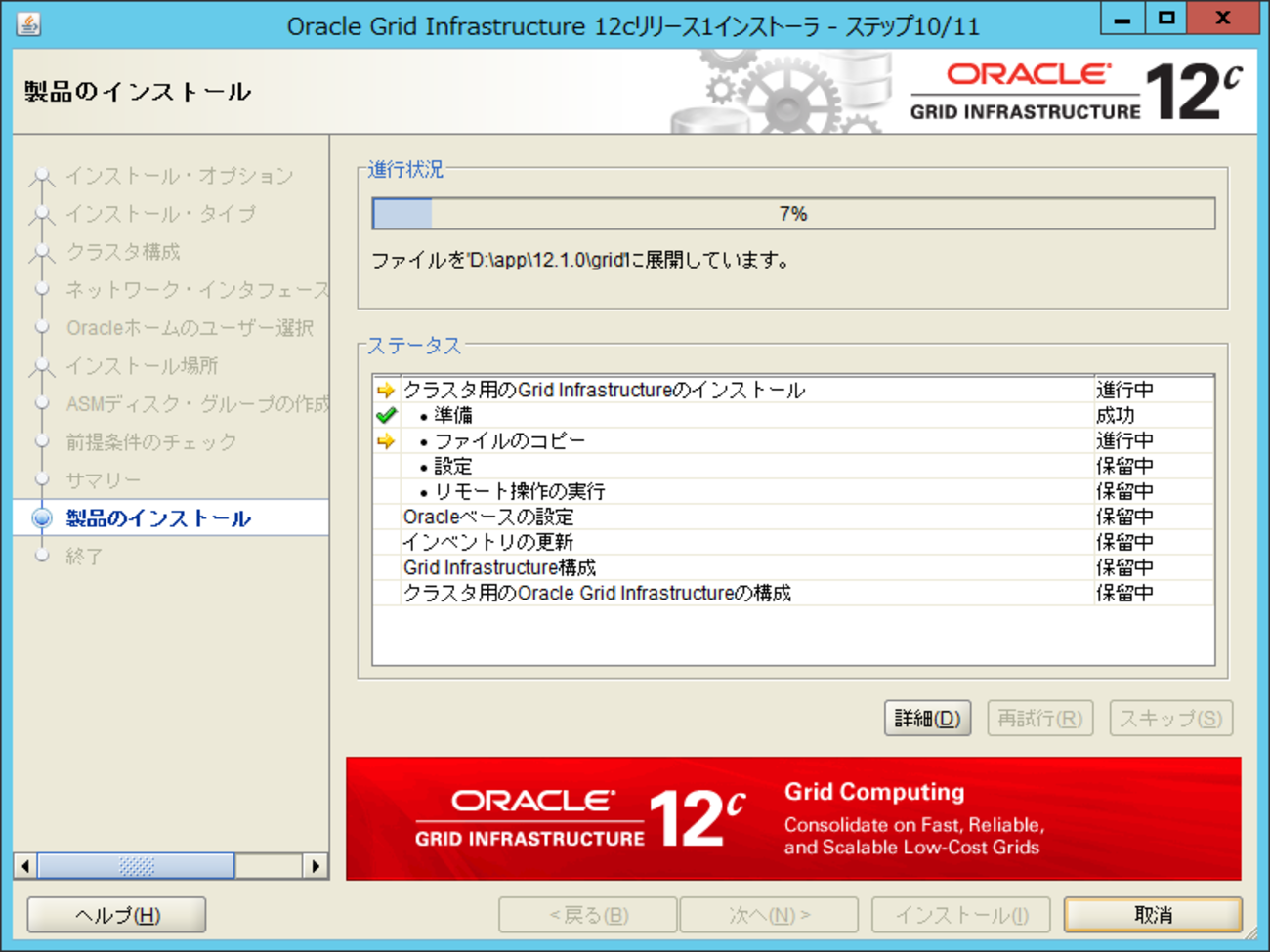Click the arrow icon beside ファイルのコピー
Viewport: 1270px width, 952px height.
coord(386,441)
